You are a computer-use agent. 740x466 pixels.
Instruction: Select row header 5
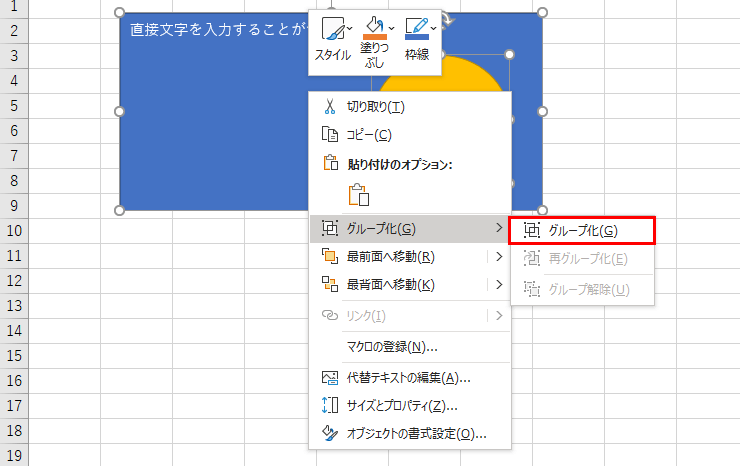point(14,106)
